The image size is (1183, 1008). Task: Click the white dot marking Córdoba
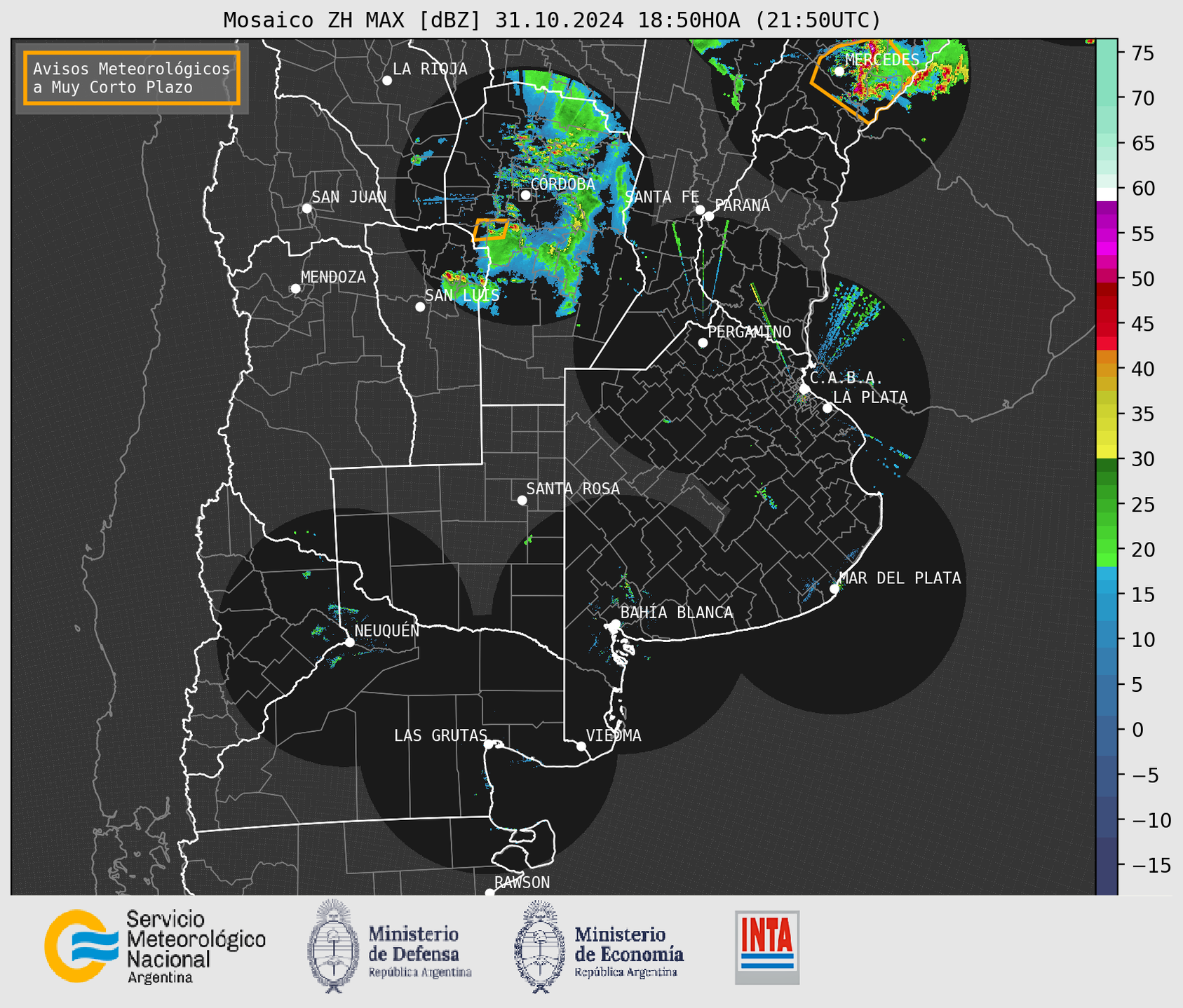[525, 195]
